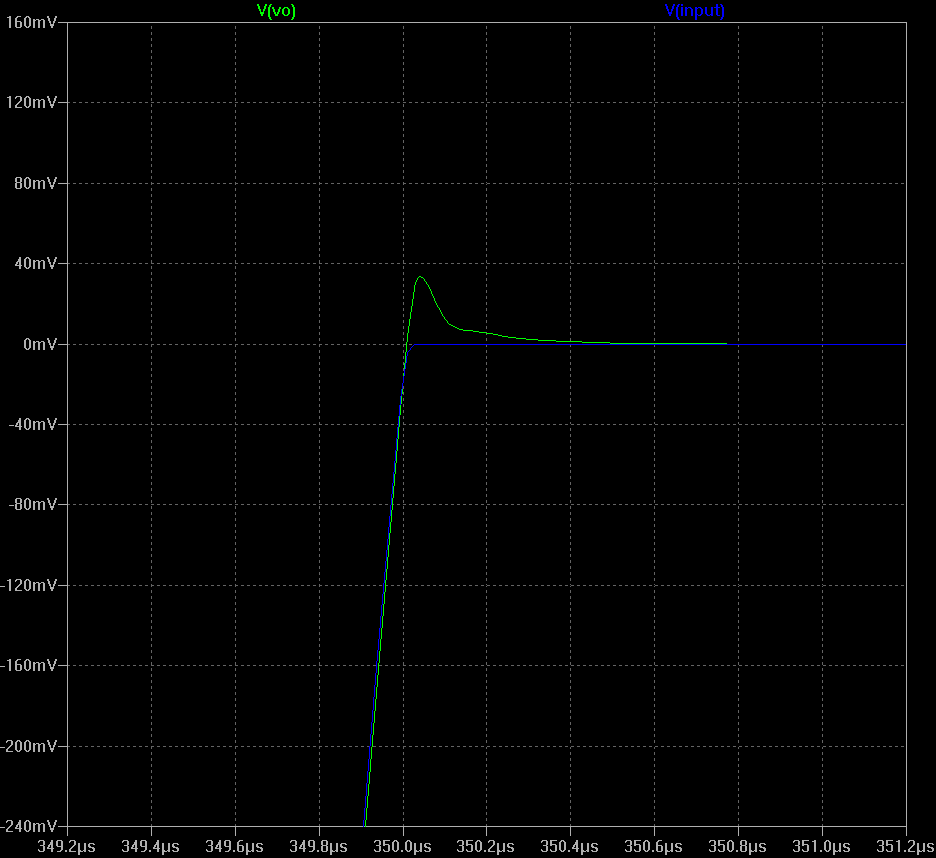The width and height of the screenshot is (936, 858).
Task: Click the -40mV vertical axis label
Action: tap(33, 425)
